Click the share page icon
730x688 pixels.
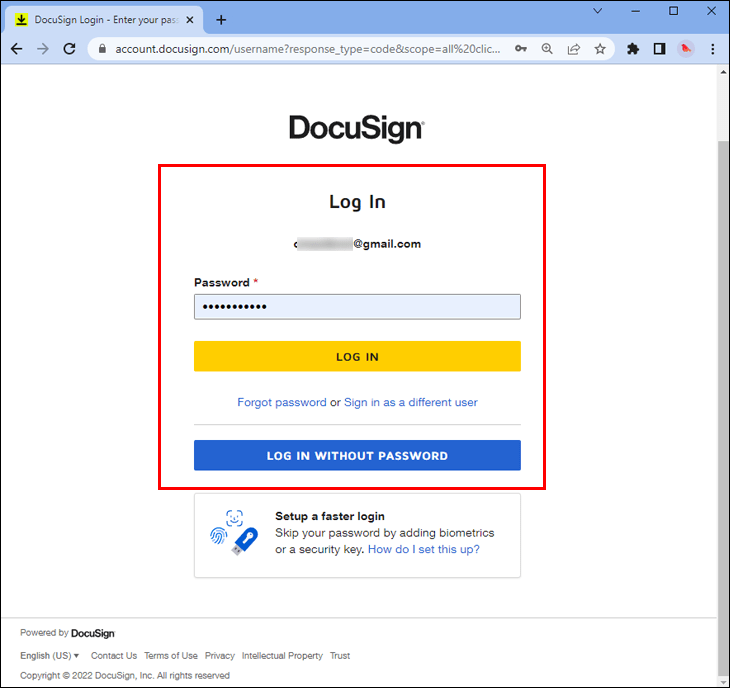coord(574,49)
